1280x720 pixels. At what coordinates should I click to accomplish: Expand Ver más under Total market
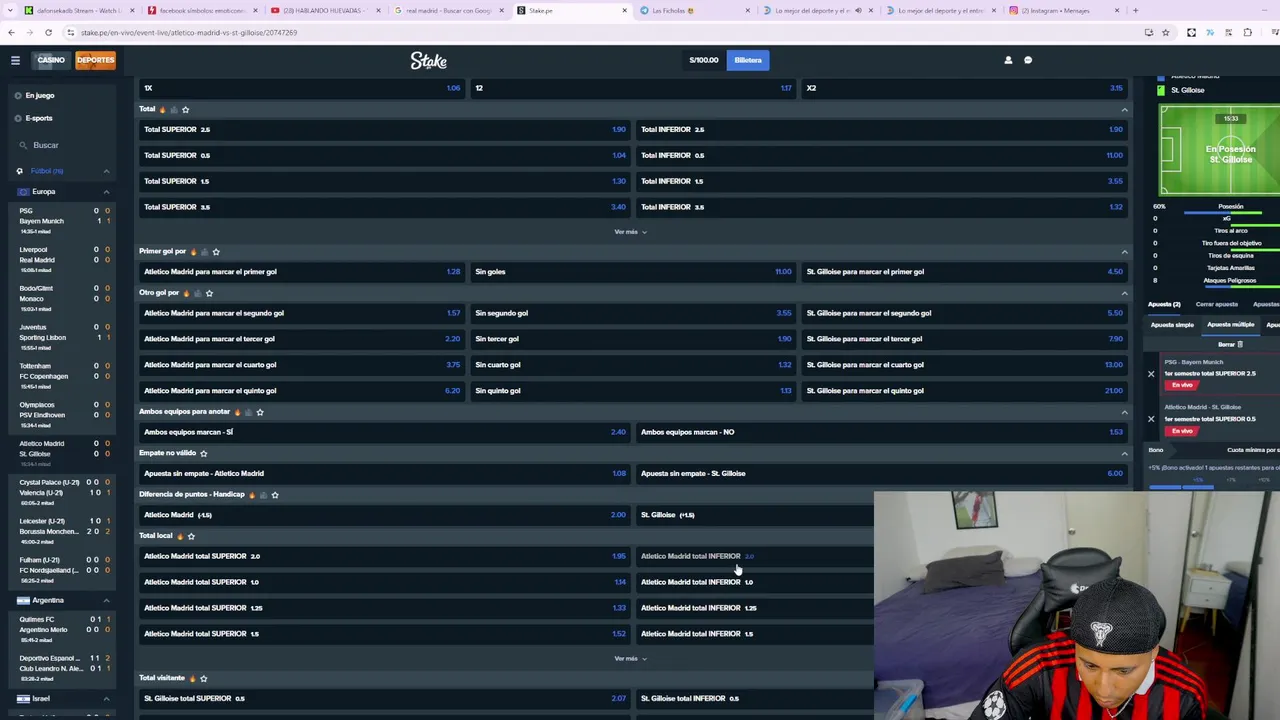pos(630,232)
